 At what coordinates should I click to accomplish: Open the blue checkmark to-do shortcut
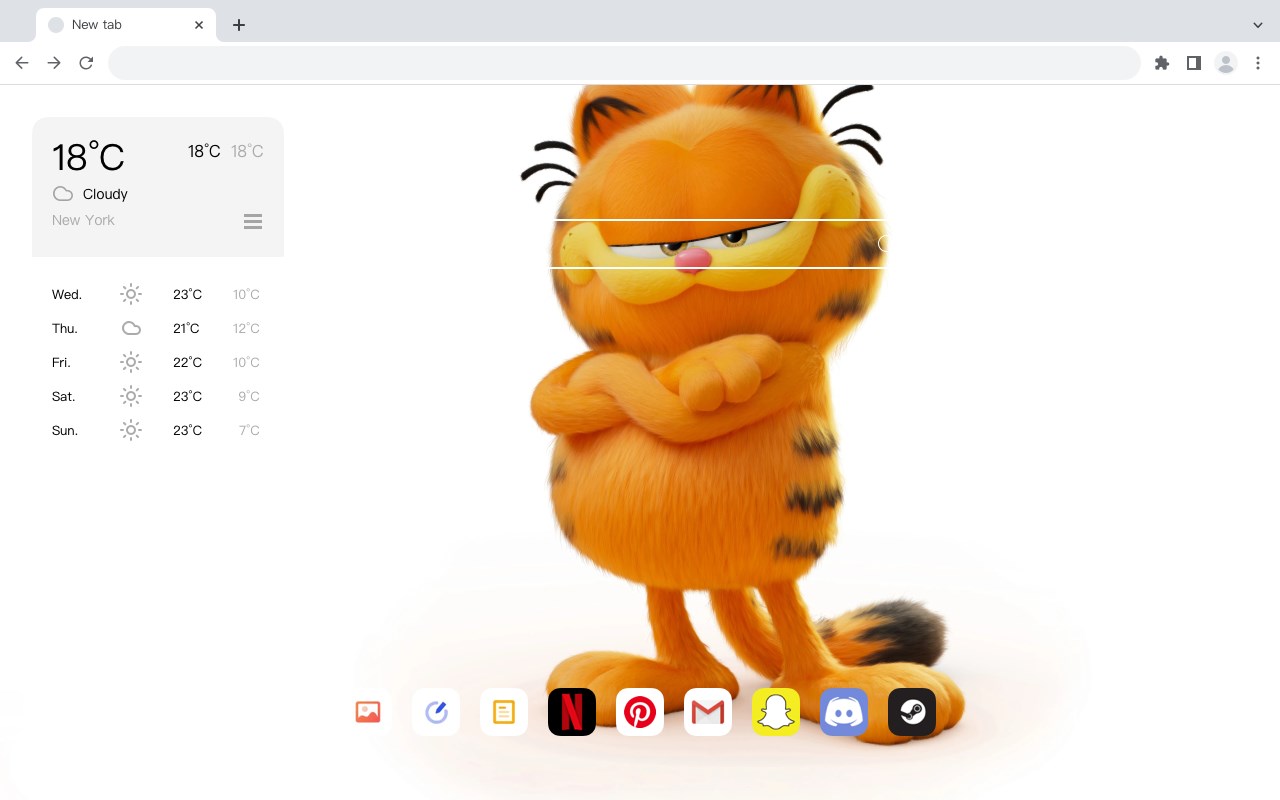pyautogui.click(x=436, y=712)
